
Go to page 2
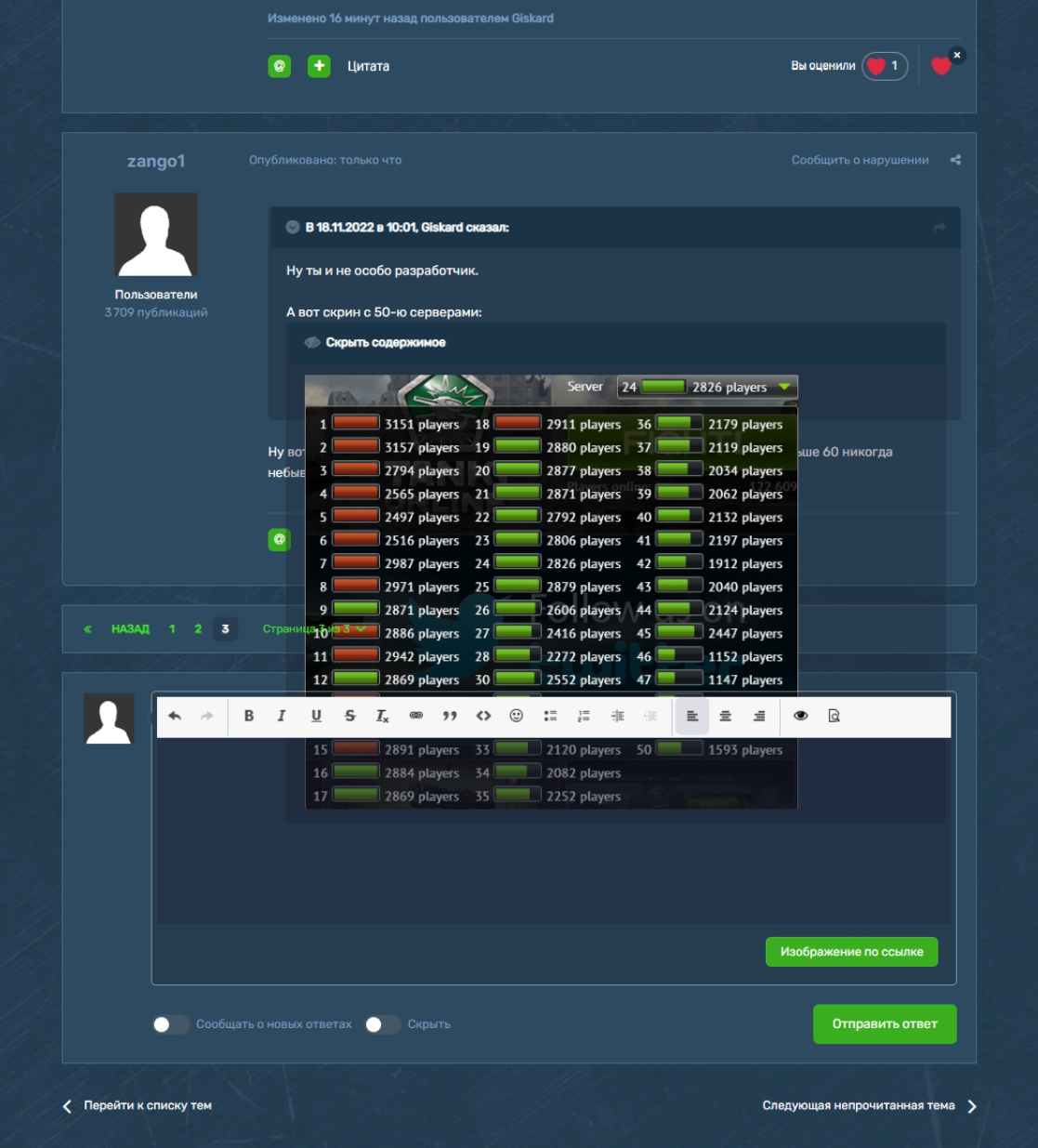198,629
